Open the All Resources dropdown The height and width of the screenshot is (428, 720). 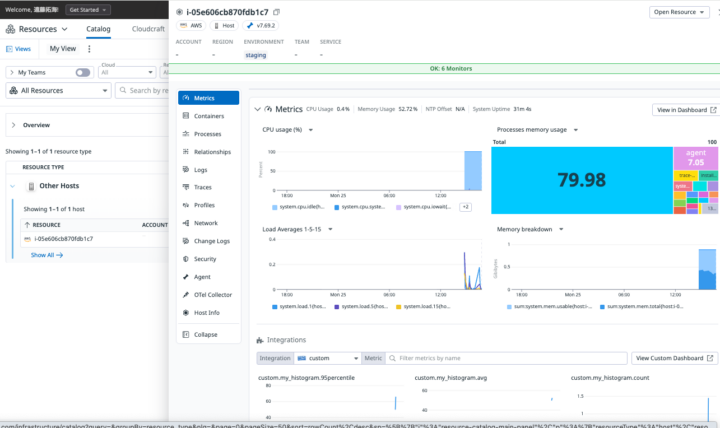tap(58, 90)
